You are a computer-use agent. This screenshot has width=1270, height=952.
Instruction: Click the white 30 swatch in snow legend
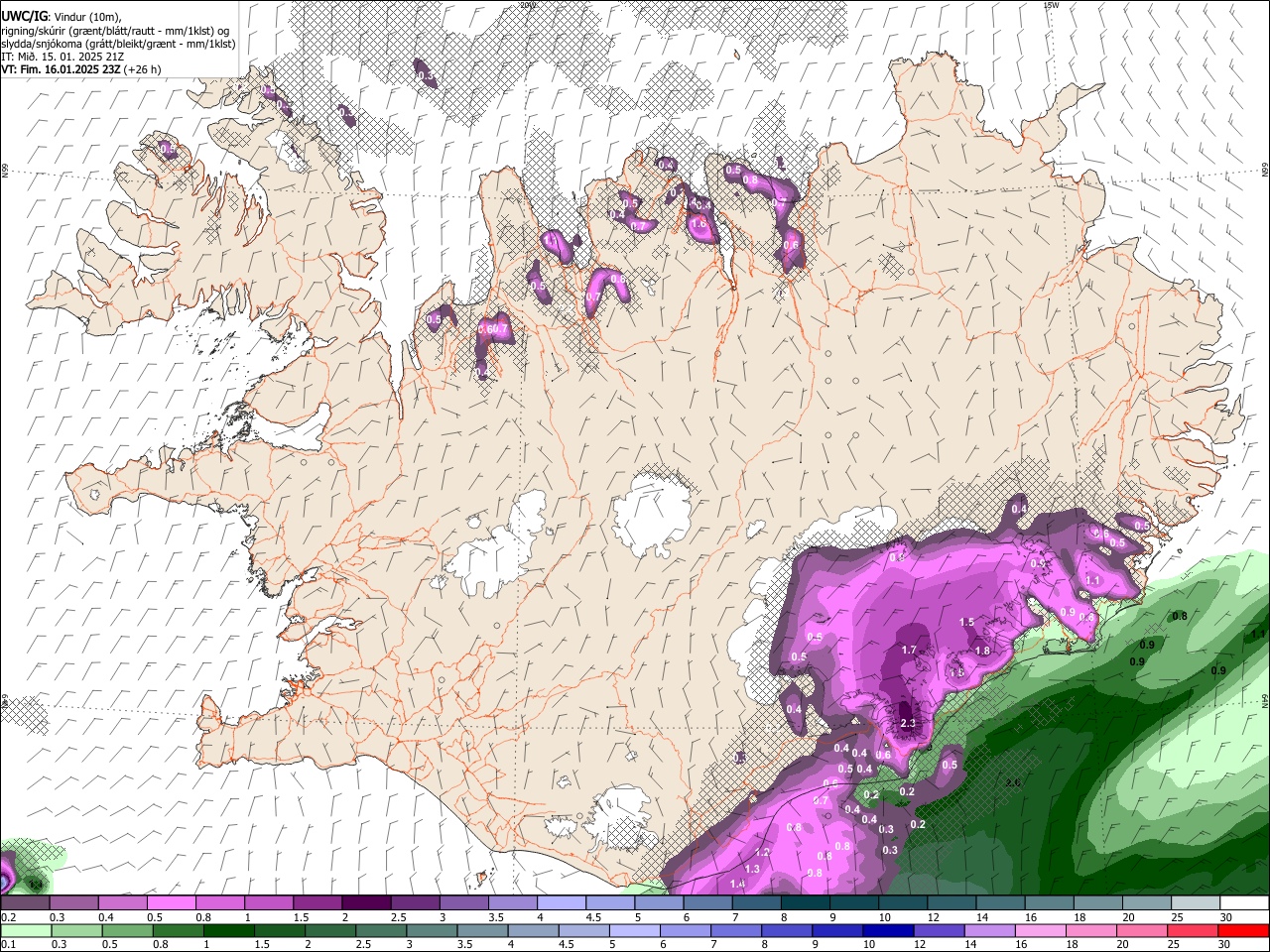point(1244,902)
